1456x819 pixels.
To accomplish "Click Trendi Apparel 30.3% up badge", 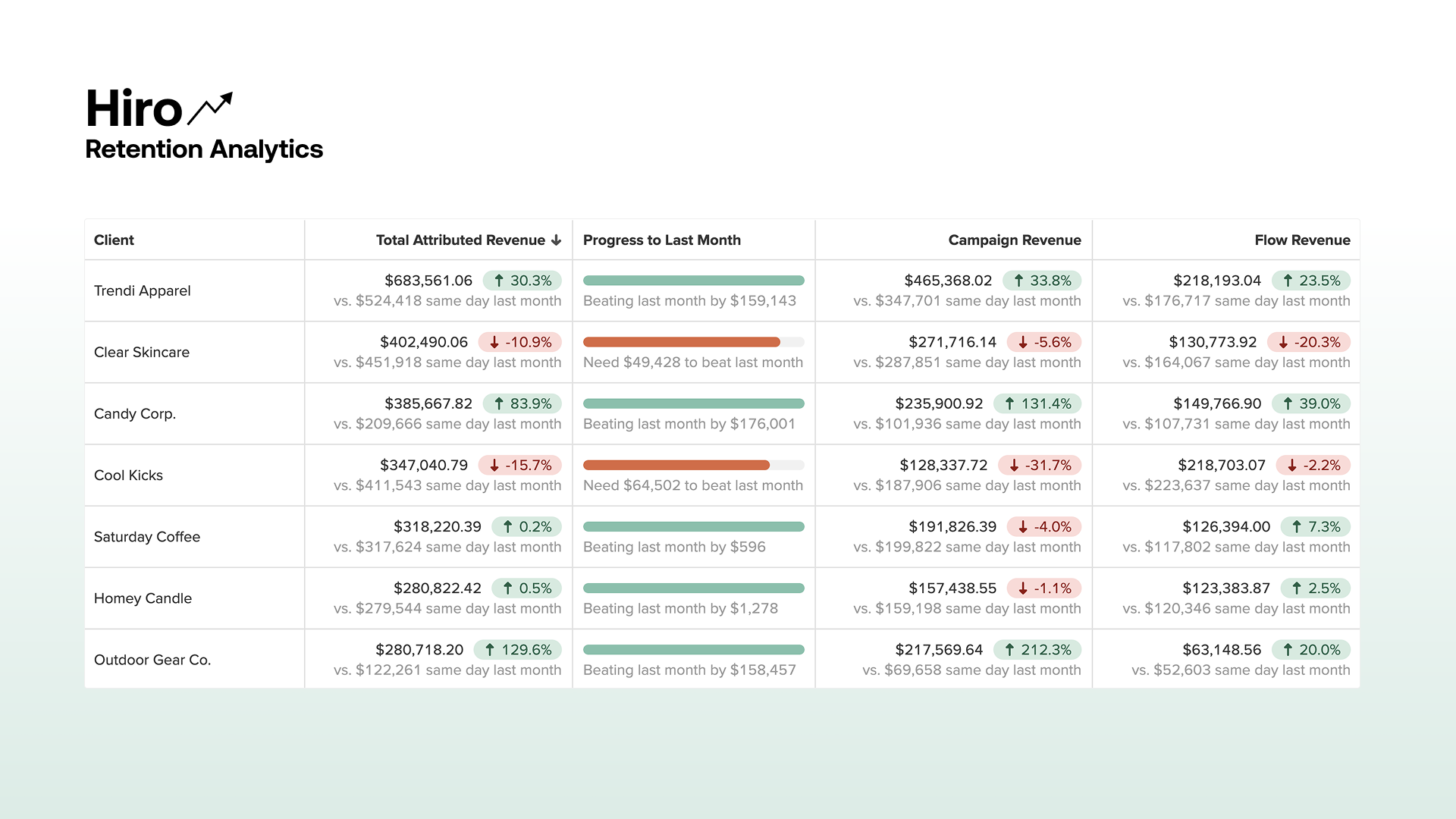I will (x=522, y=281).
